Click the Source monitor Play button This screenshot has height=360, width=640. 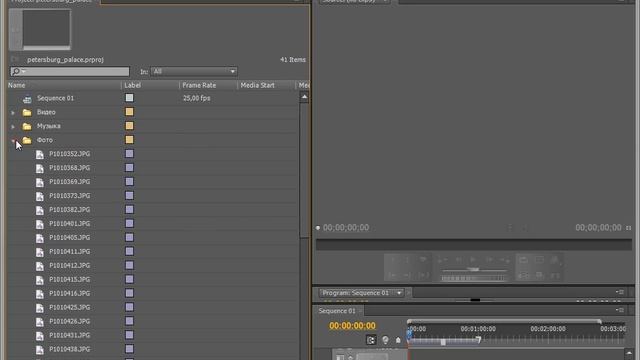pyautogui.click(x=473, y=260)
